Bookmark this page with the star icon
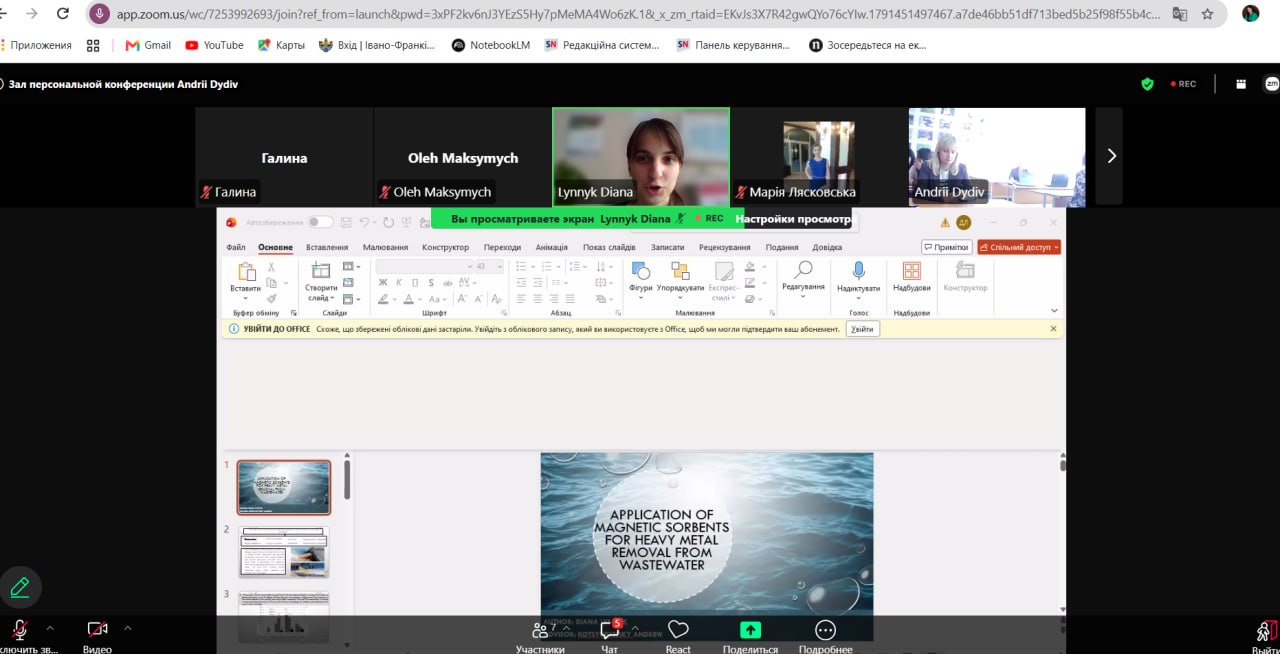 coord(1207,14)
